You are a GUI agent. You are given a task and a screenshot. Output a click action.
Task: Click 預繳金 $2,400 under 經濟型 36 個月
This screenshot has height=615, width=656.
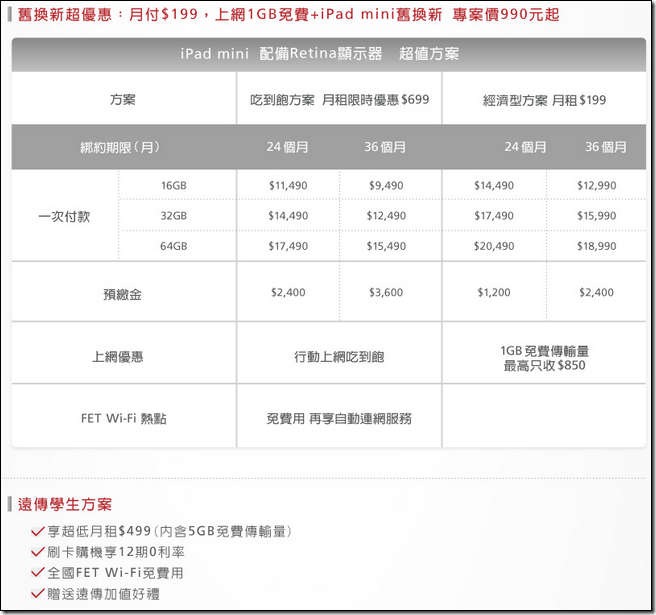point(597,292)
